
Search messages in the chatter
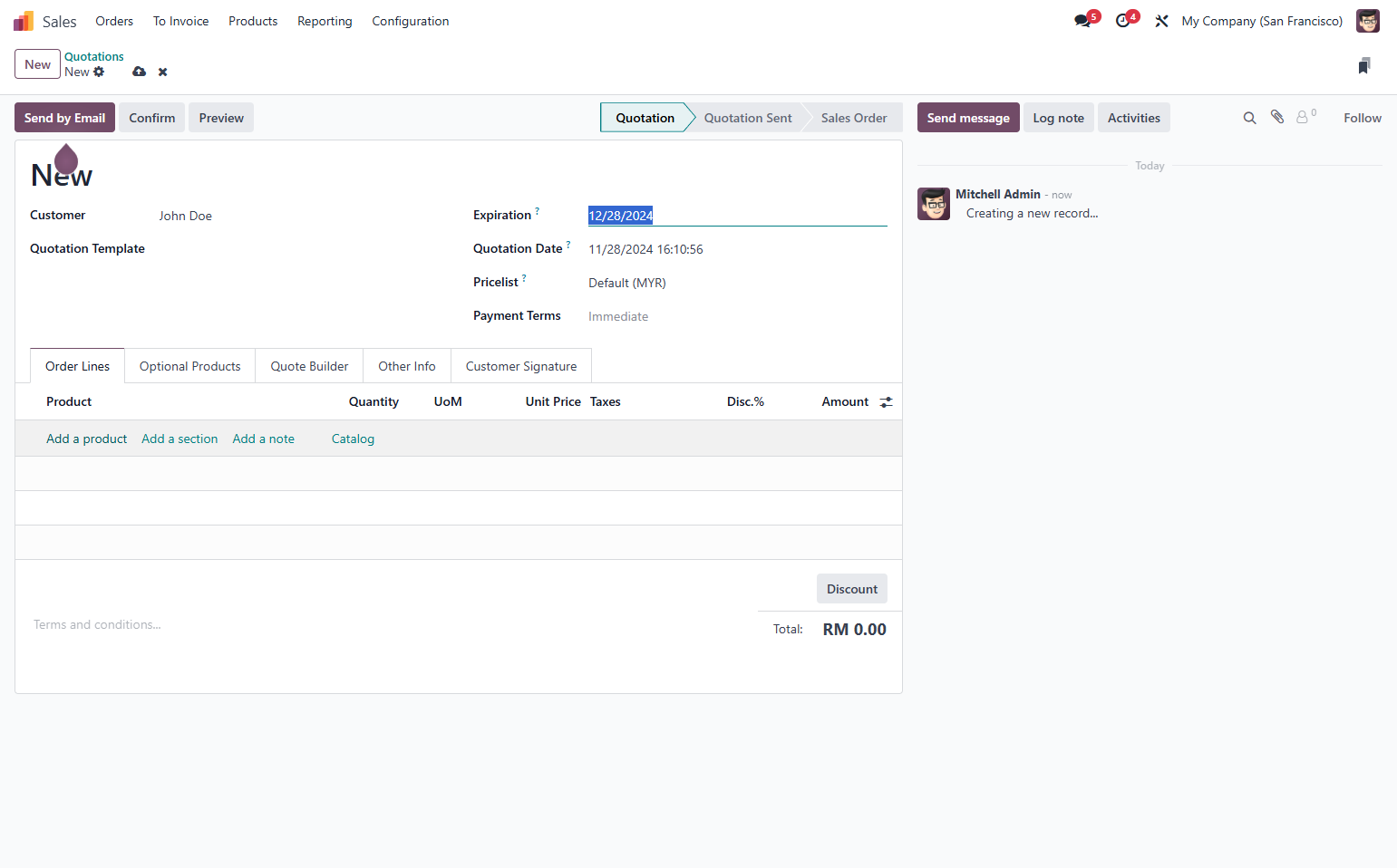coord(1249,118)
